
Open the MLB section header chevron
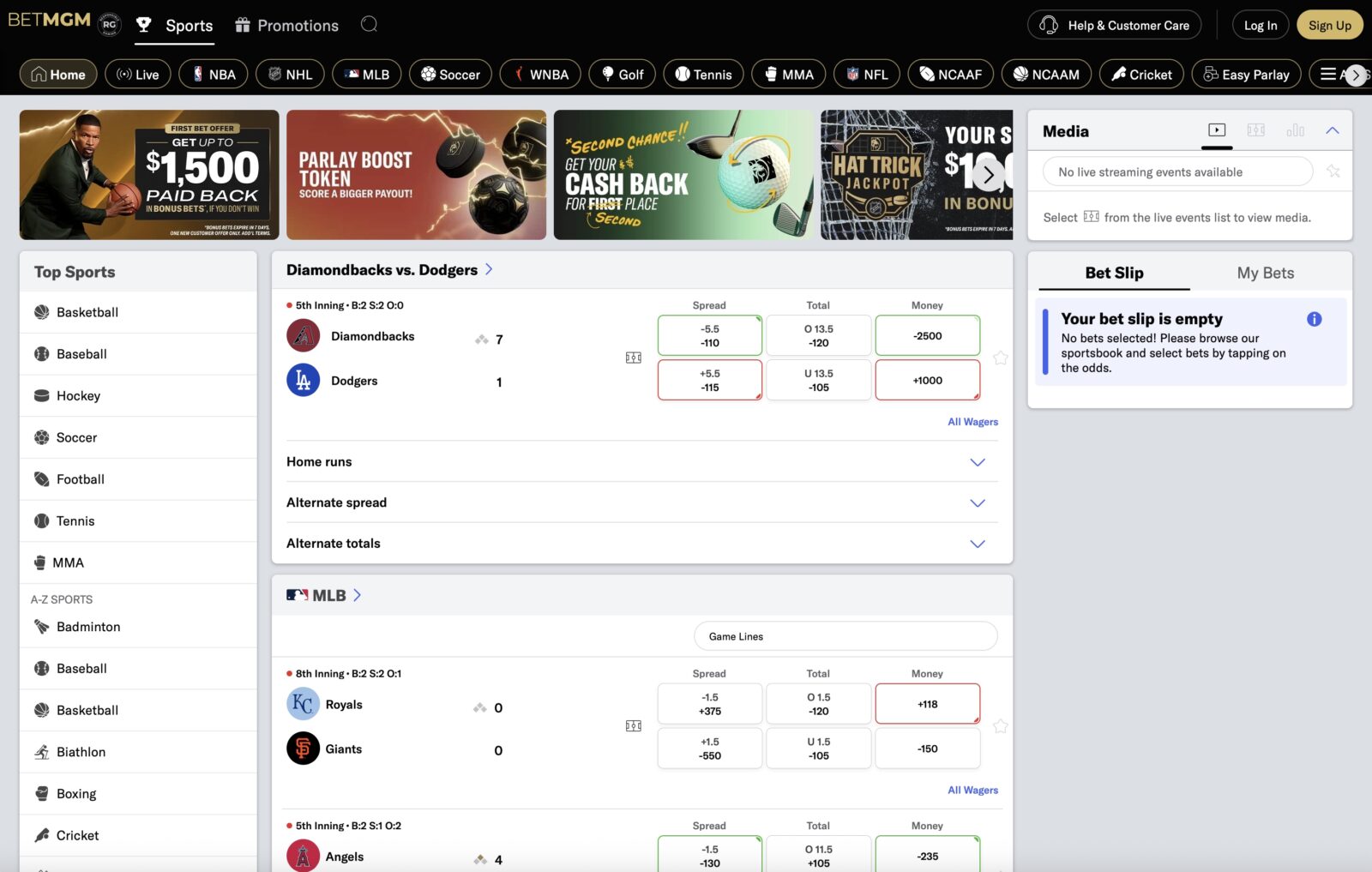click(x=358, y=595)
